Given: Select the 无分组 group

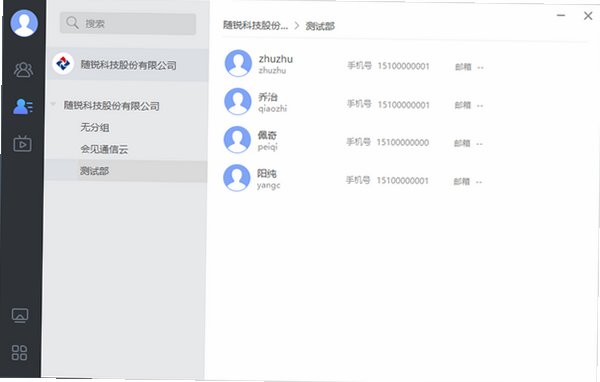Looking at the screenshot, I should 95,127.
